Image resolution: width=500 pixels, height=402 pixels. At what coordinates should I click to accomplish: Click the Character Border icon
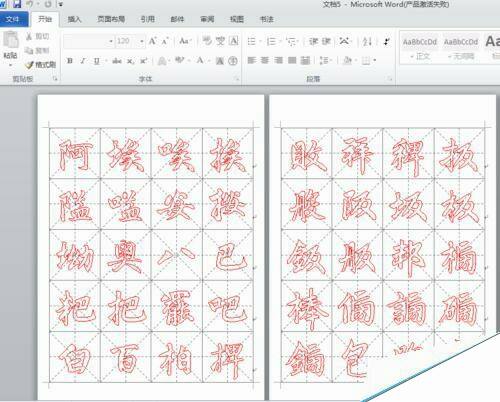tap(234, 41)
